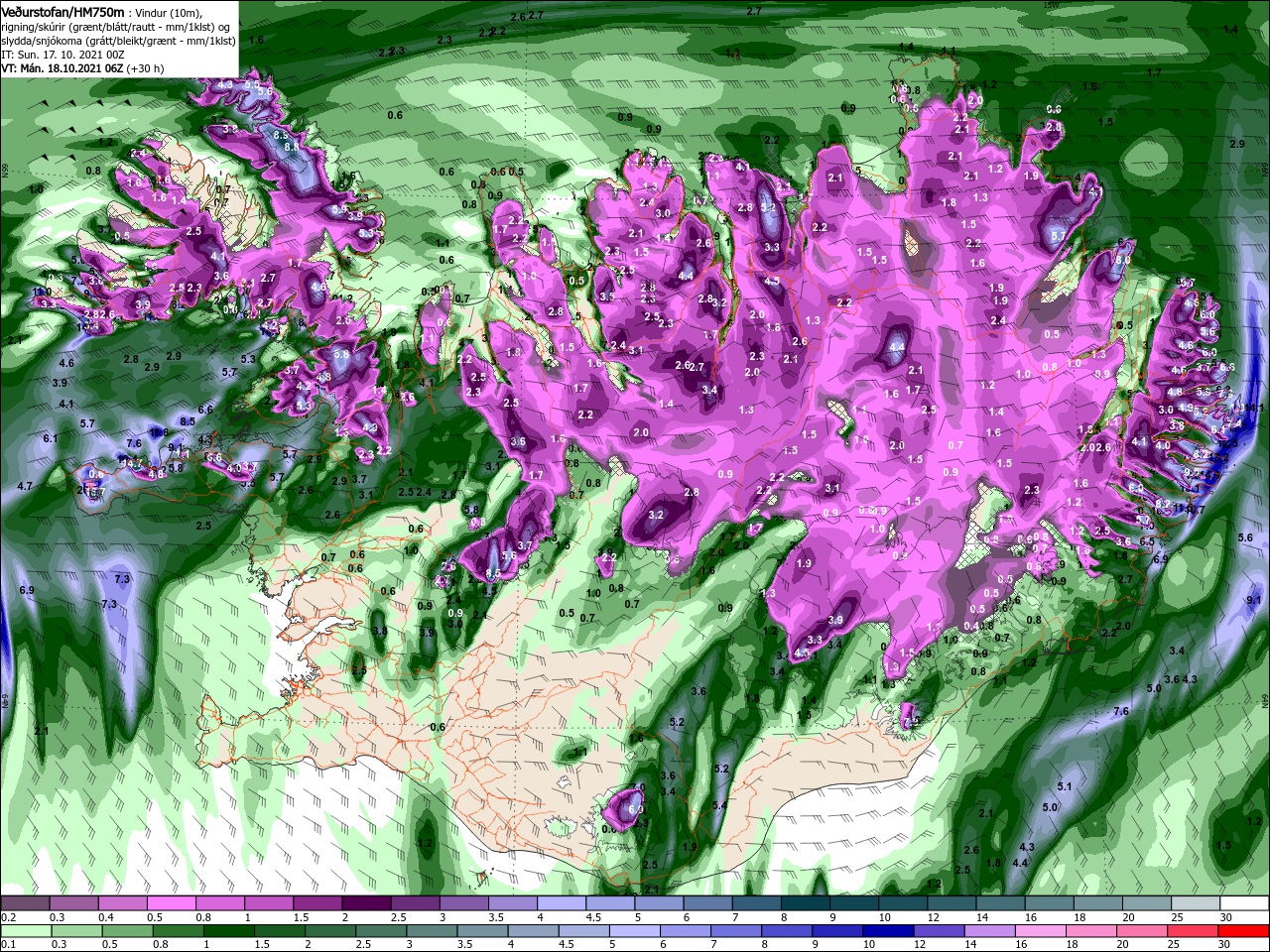Click the 8.0 precipitation value on the map
1270x952 pixels.
pos(1124,260)
